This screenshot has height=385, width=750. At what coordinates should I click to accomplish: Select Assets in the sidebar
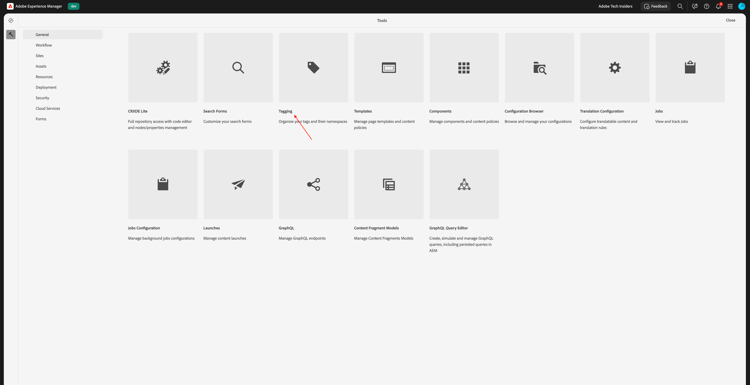click(41, 66)
